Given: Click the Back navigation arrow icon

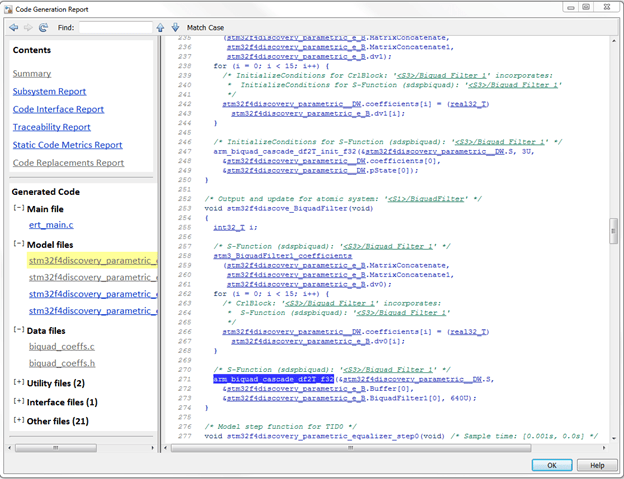Looking at the screenshot, I should [x=14, y=27].
